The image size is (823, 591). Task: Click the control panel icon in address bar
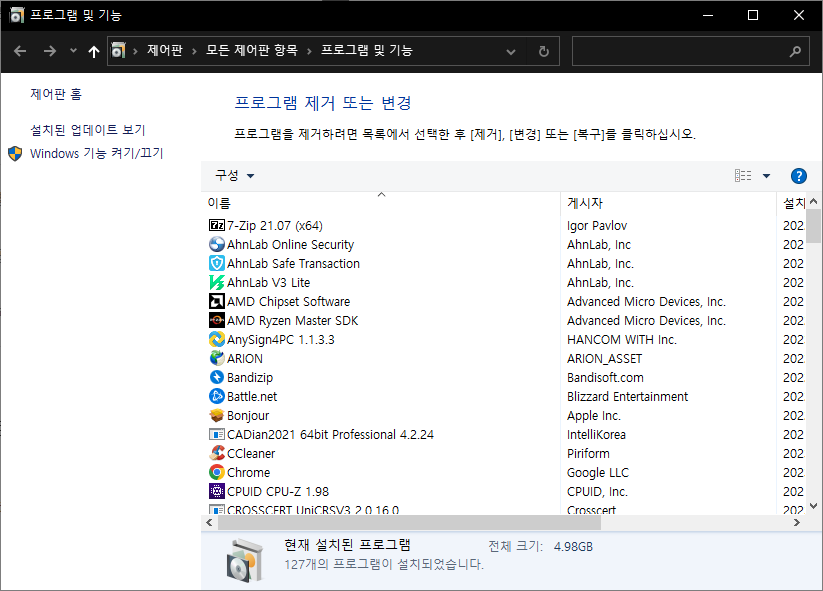(119, 50)
